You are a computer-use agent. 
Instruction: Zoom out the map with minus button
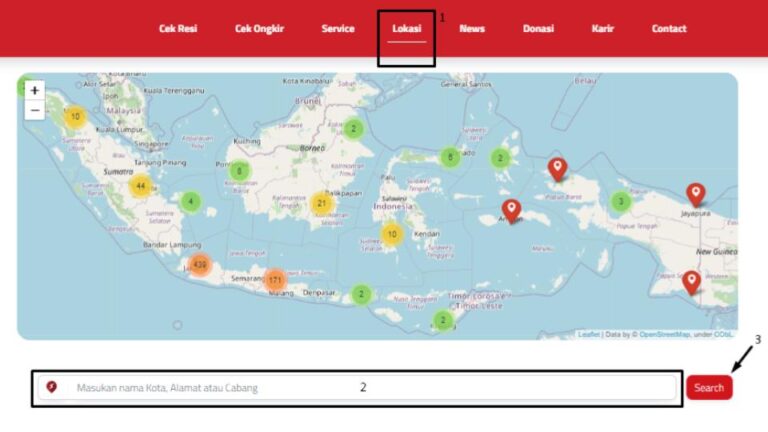tap(35, 110)
